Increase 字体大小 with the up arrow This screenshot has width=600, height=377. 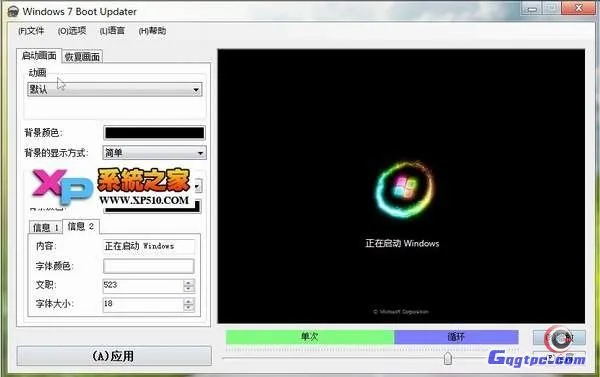click(x=189, y=301)
